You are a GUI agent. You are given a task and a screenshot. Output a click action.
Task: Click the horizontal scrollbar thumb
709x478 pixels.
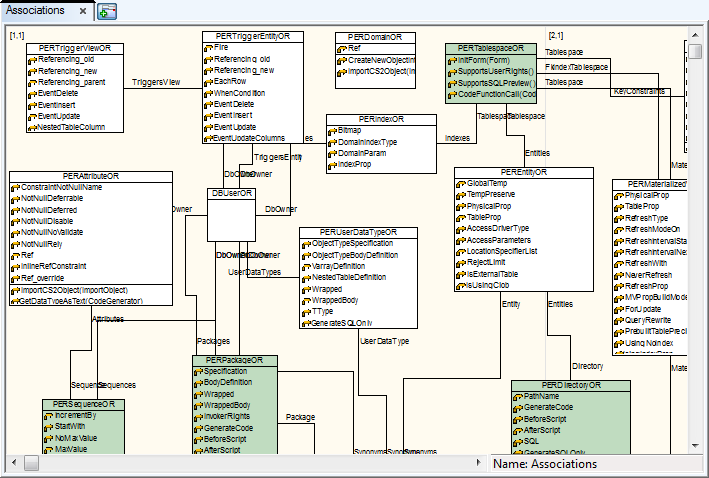tap(31, 463)
